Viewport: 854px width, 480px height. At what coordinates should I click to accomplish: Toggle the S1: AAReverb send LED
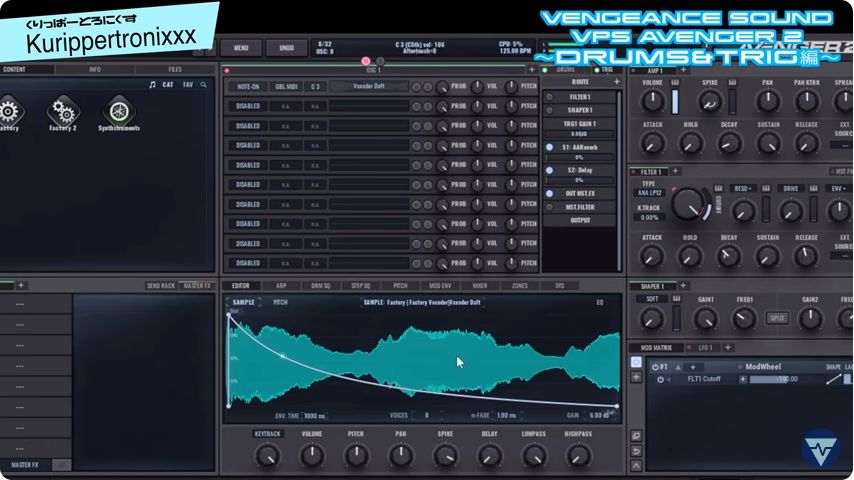(x=550, y=147)
